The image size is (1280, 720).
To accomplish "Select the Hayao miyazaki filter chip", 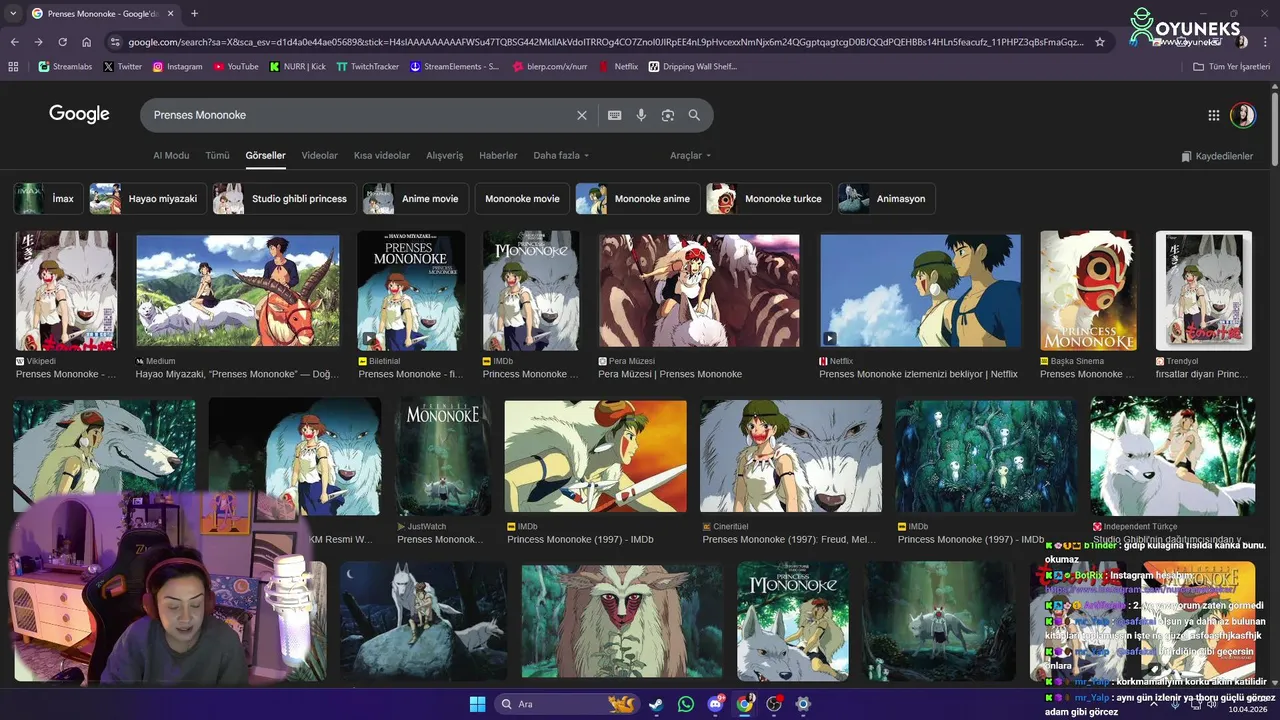I will point(148,198).
